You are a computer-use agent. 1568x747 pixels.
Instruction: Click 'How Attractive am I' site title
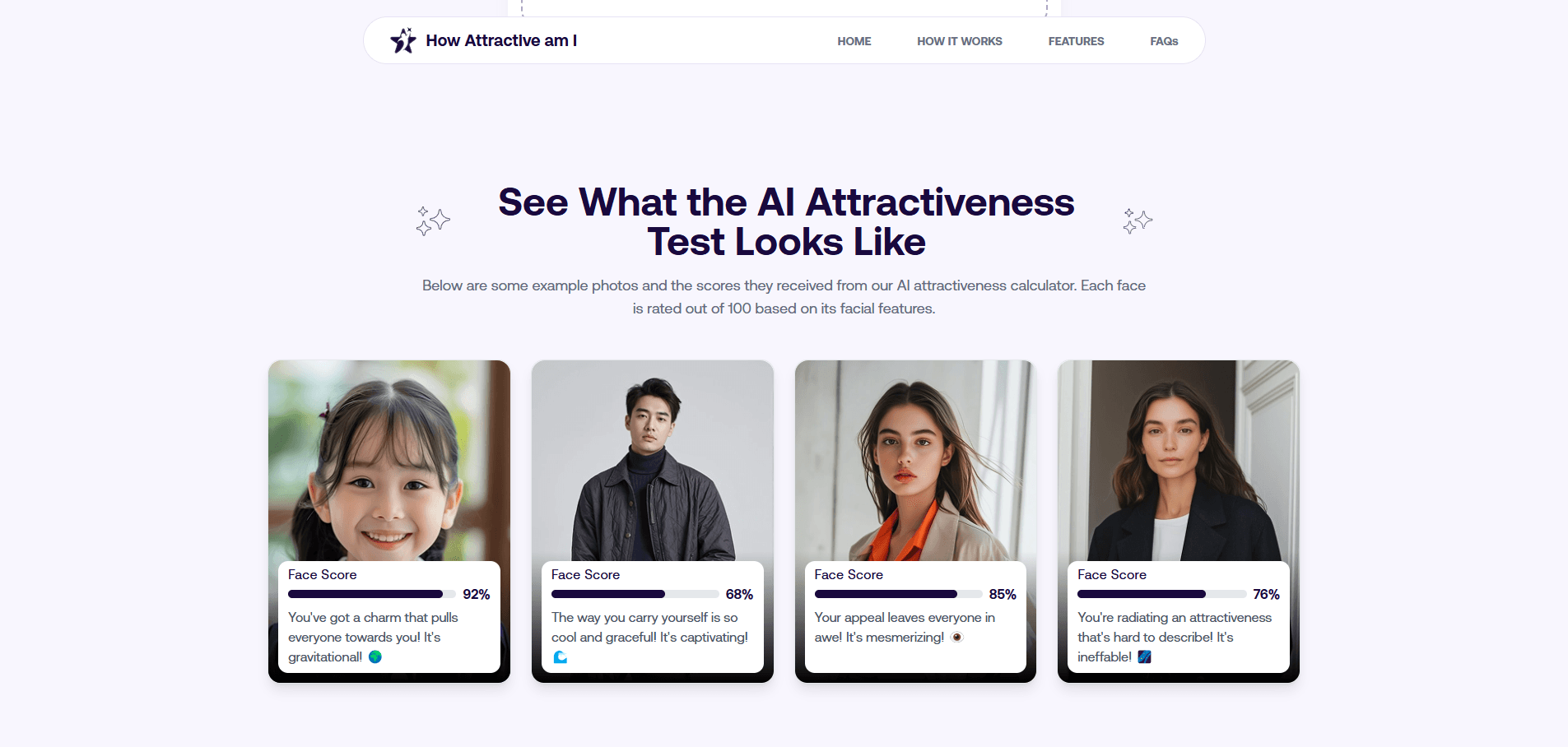(x=501, y=40)
